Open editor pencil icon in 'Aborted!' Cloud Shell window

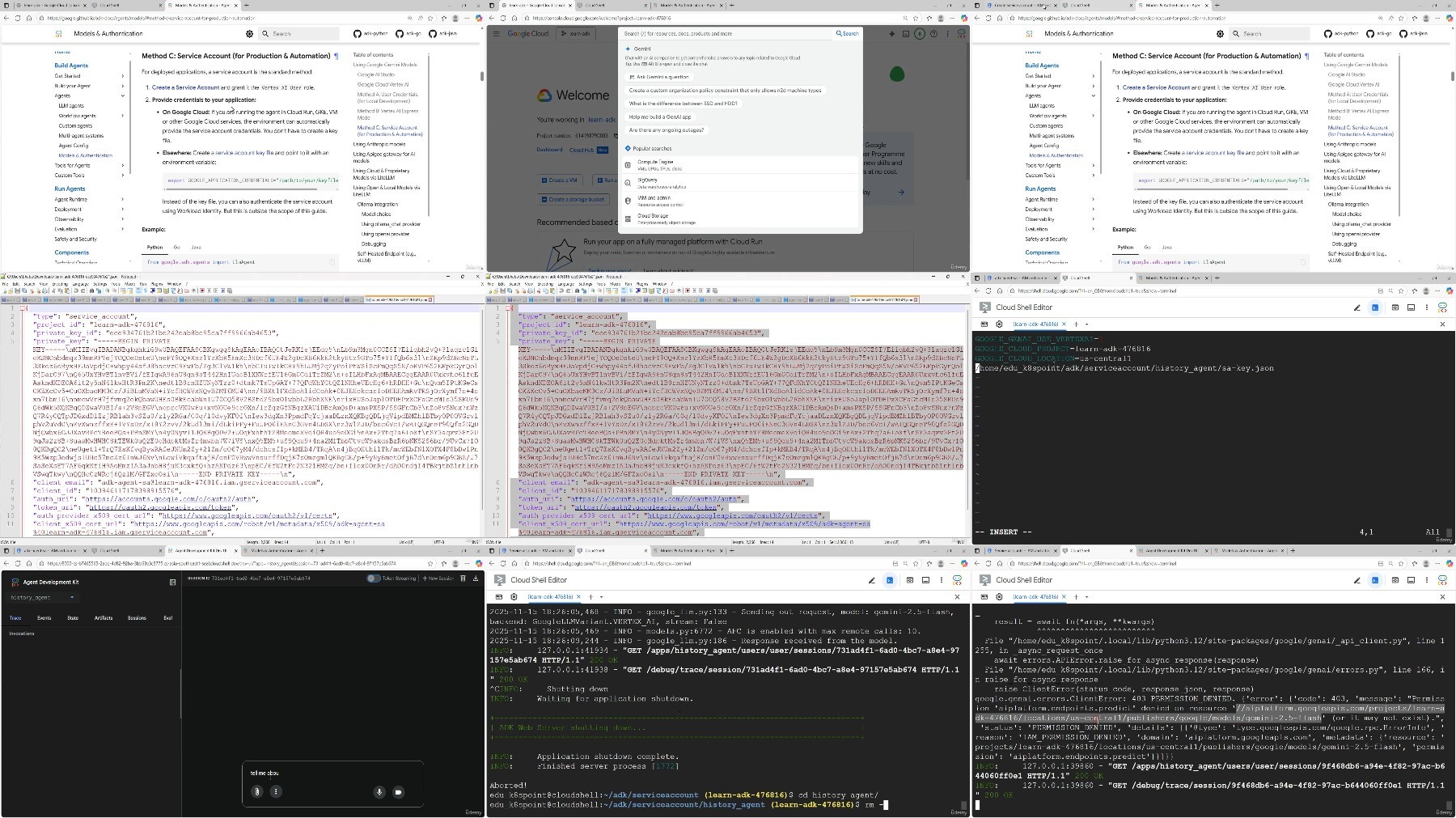pyautogui.click(x=872, y=579)
